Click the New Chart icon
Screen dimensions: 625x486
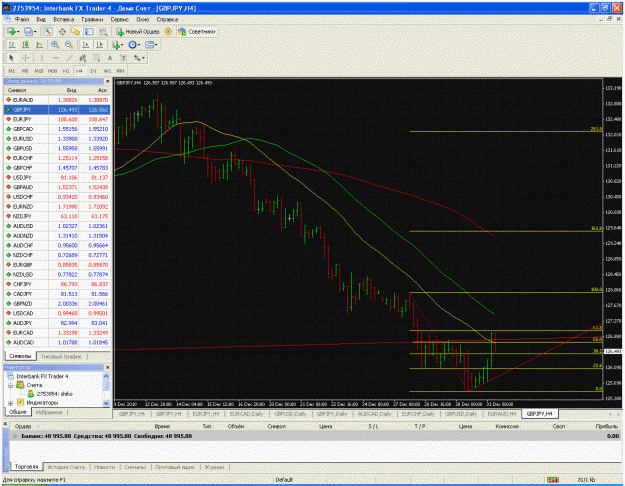[x=11, y=31]
